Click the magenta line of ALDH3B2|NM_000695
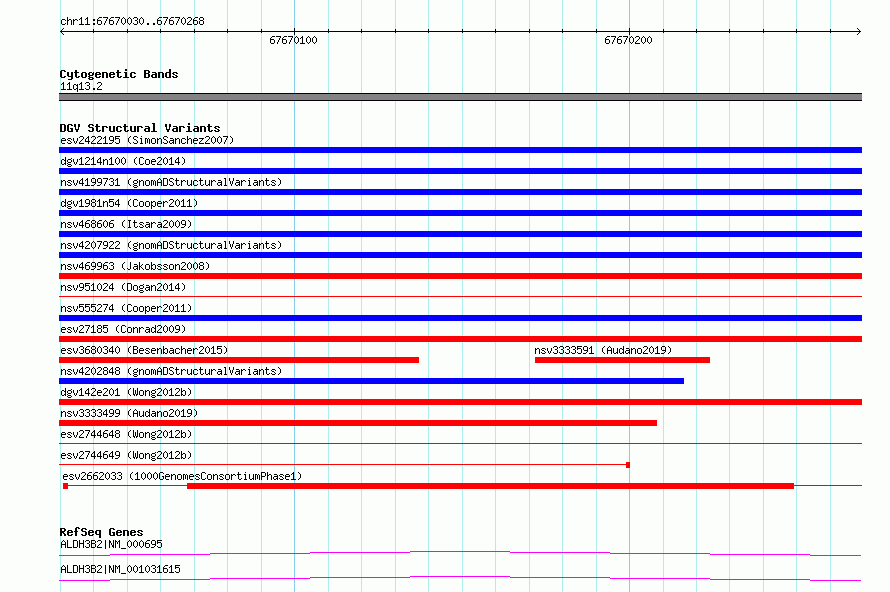 coord(460,553)
